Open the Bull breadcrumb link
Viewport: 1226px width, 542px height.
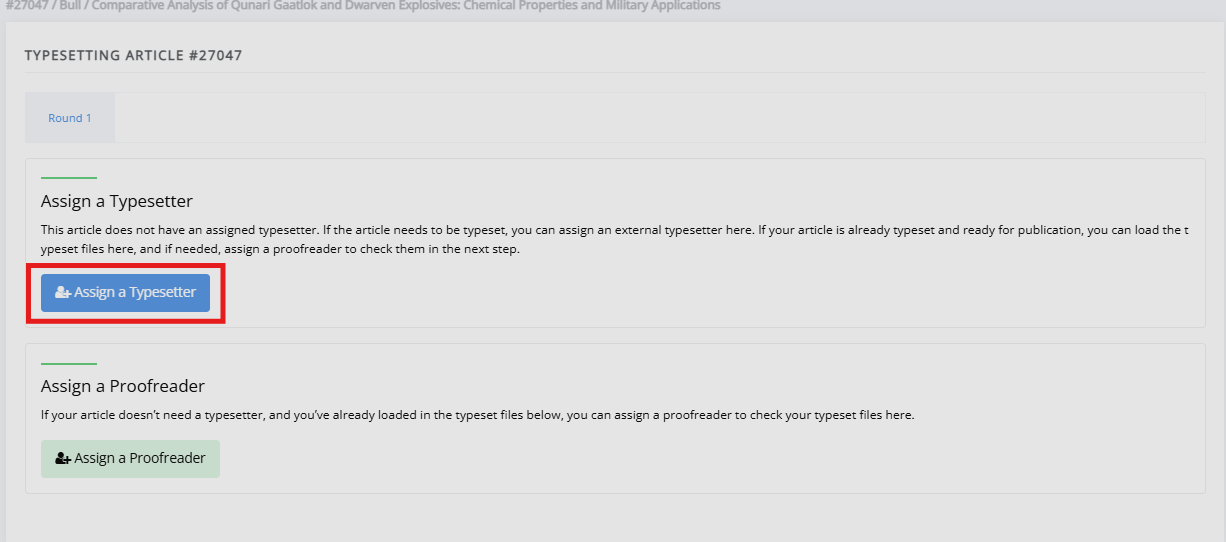(69, 5)
